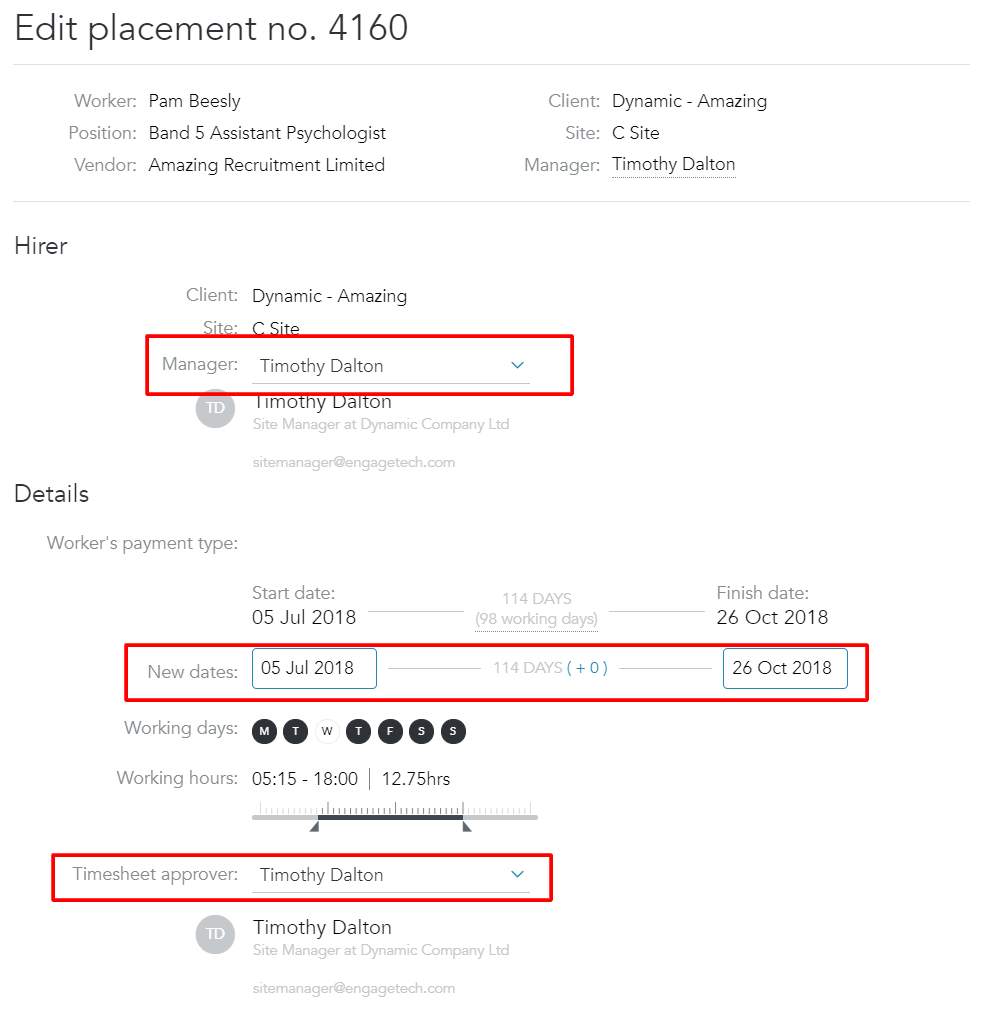This screenshot has height=1034, width=985.
Task: Toggle Friday working day circle
Action: 390,731
